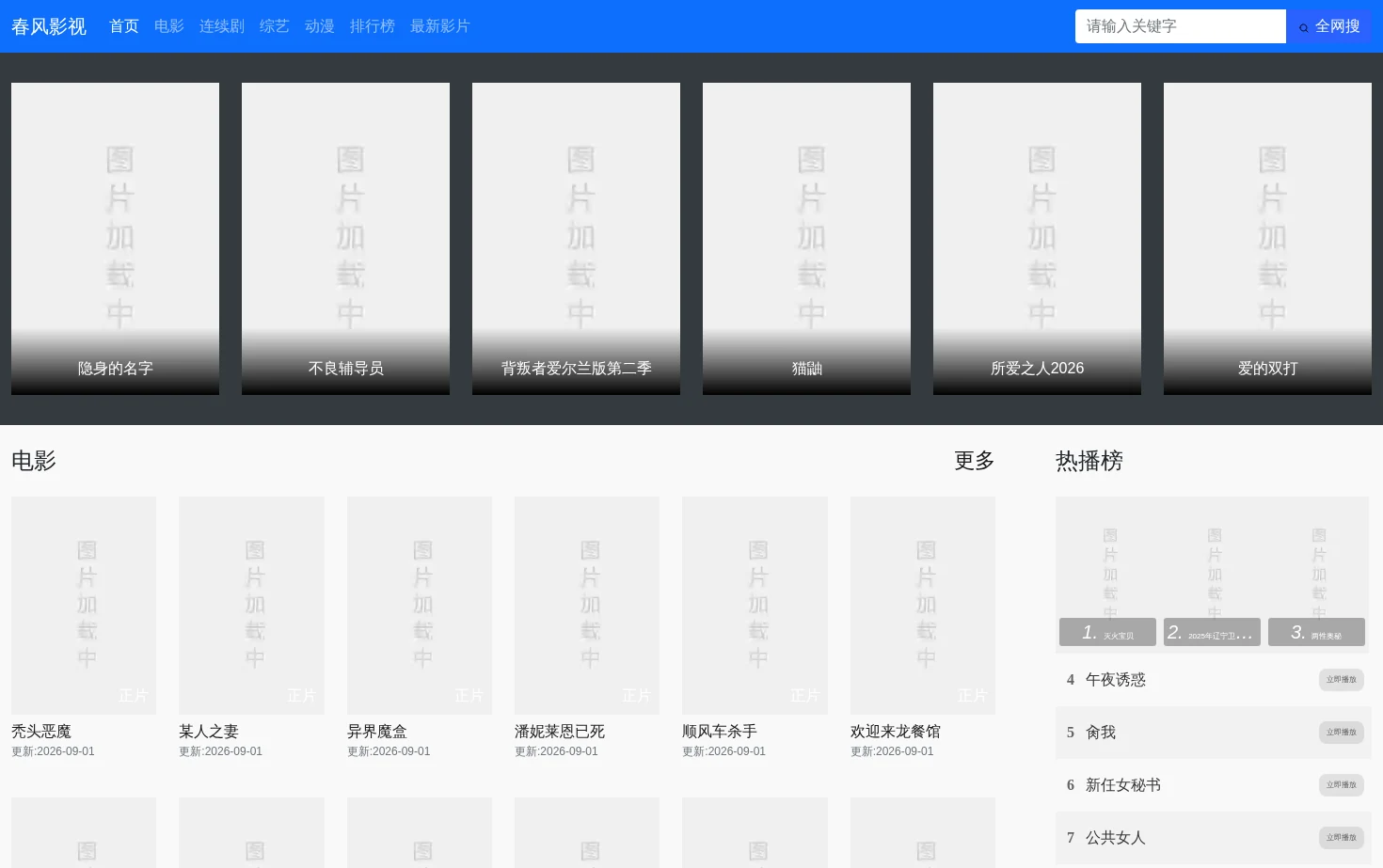The height and width of the screenshot is (868, 1383).
Task: Click 立即播放 for 公共女人
Action: point(1342,838)
